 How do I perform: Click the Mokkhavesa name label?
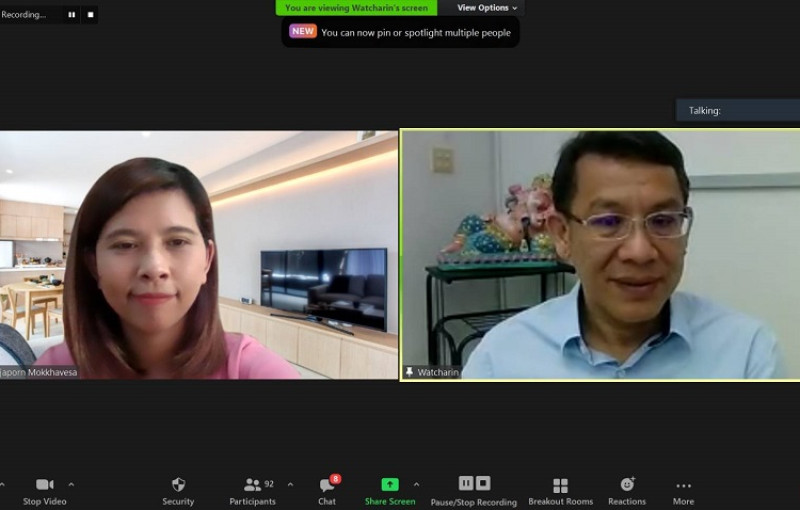click(x=39, y=372)
